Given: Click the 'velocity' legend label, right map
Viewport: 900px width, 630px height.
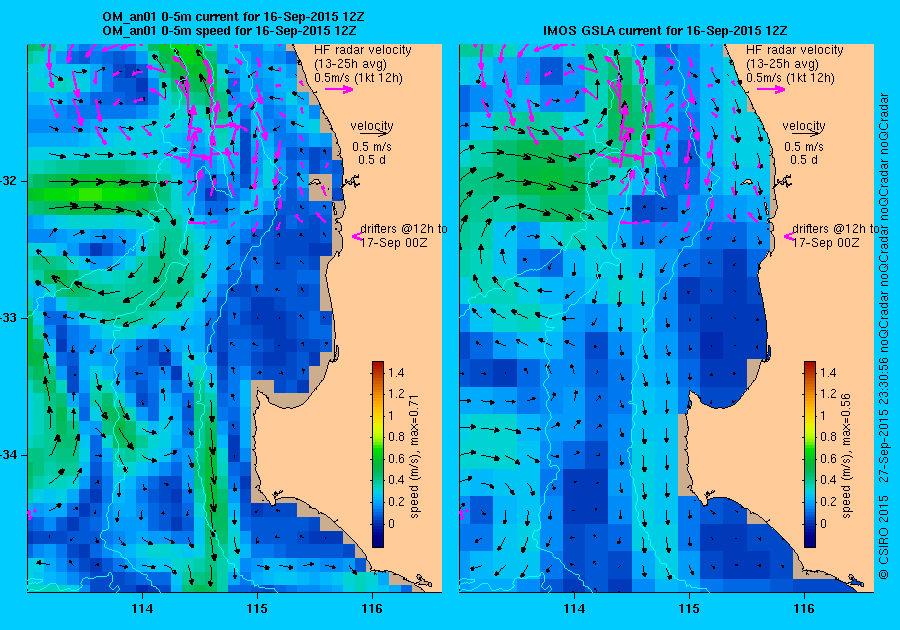Looking at the screenshot, I should click(804, 125).
